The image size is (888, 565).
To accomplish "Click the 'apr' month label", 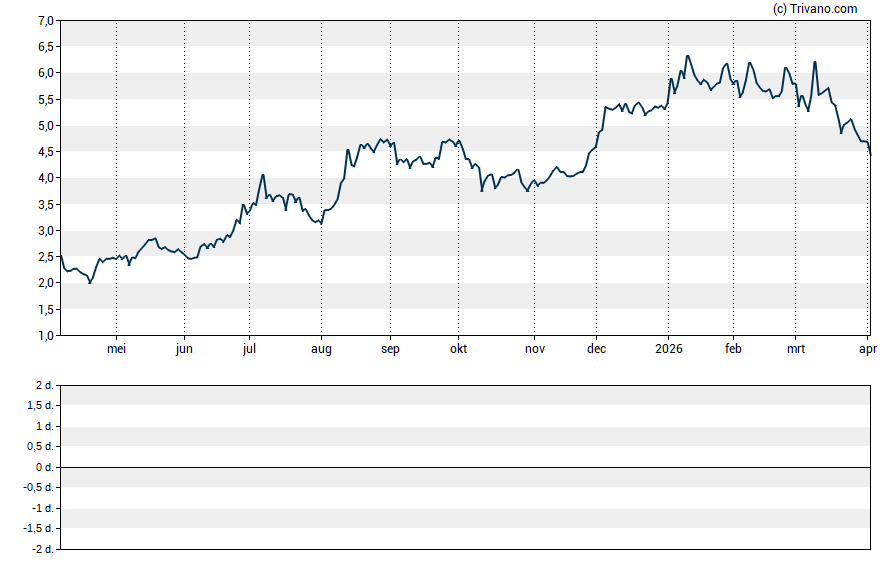I will pos(868,349).
